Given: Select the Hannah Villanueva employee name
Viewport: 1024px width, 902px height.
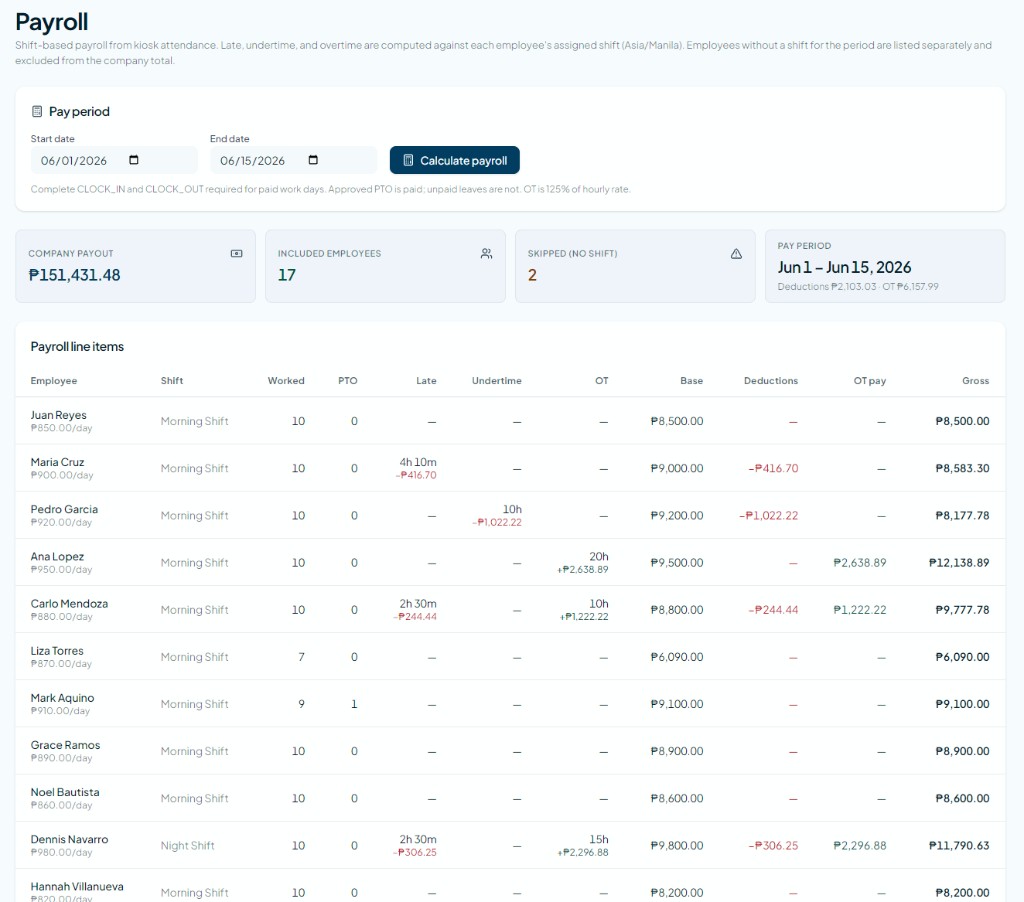Looking at the screenshot, I should 77,886.
